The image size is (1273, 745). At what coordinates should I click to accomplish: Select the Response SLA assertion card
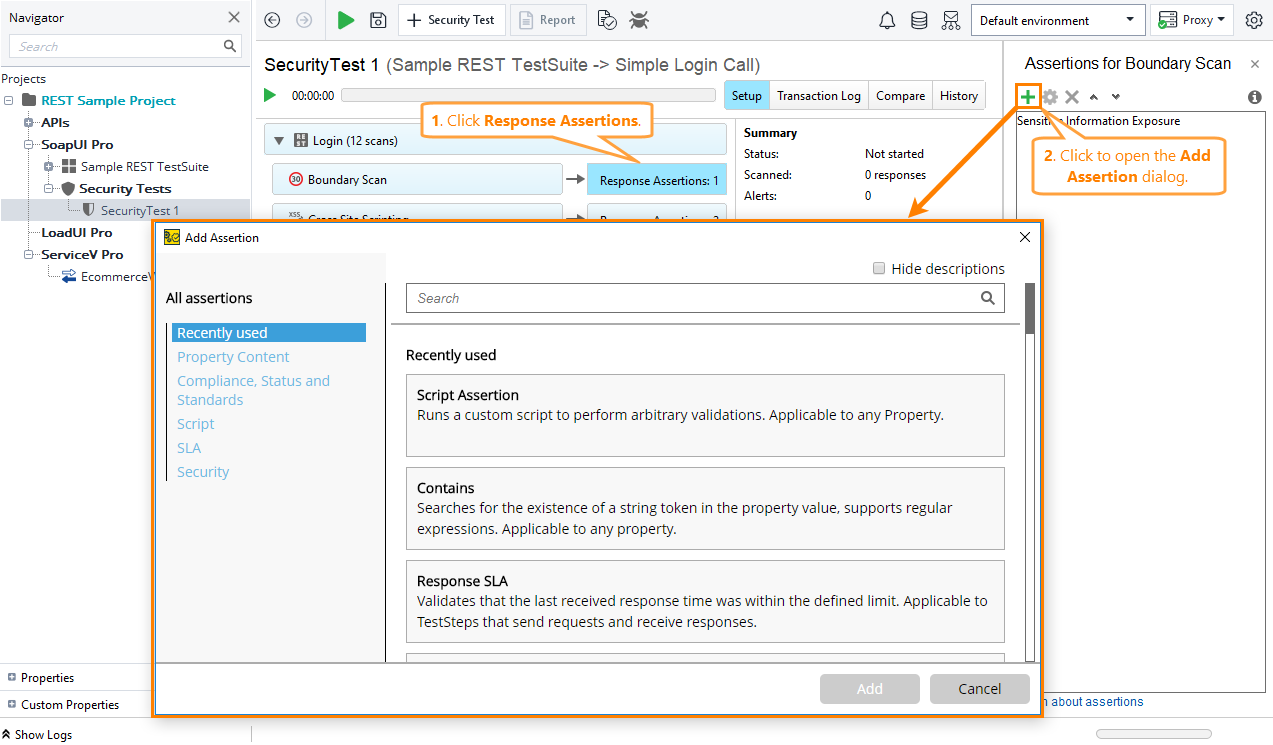705,601
